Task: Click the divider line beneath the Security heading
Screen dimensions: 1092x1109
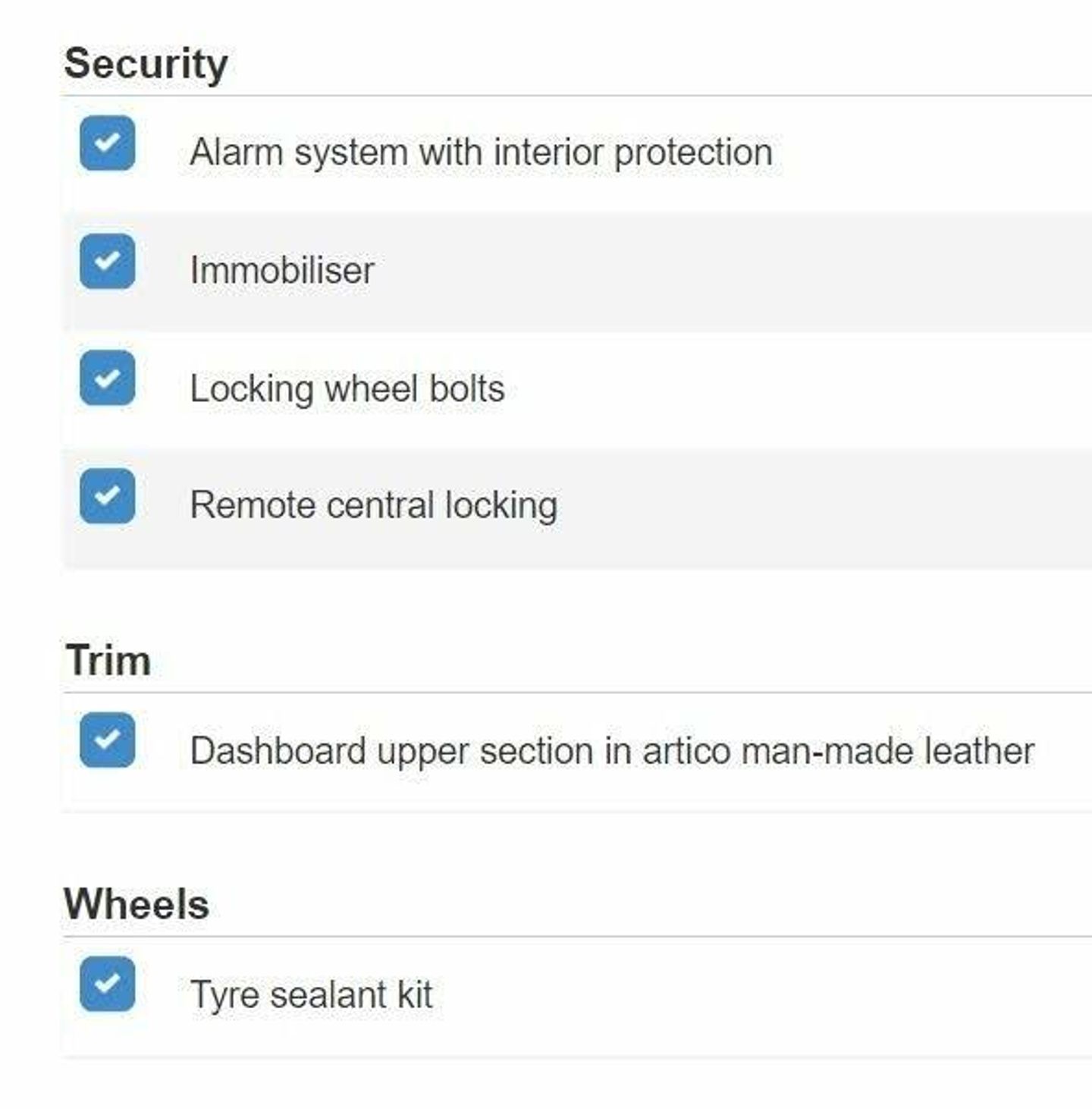Action: coord(576,96)
